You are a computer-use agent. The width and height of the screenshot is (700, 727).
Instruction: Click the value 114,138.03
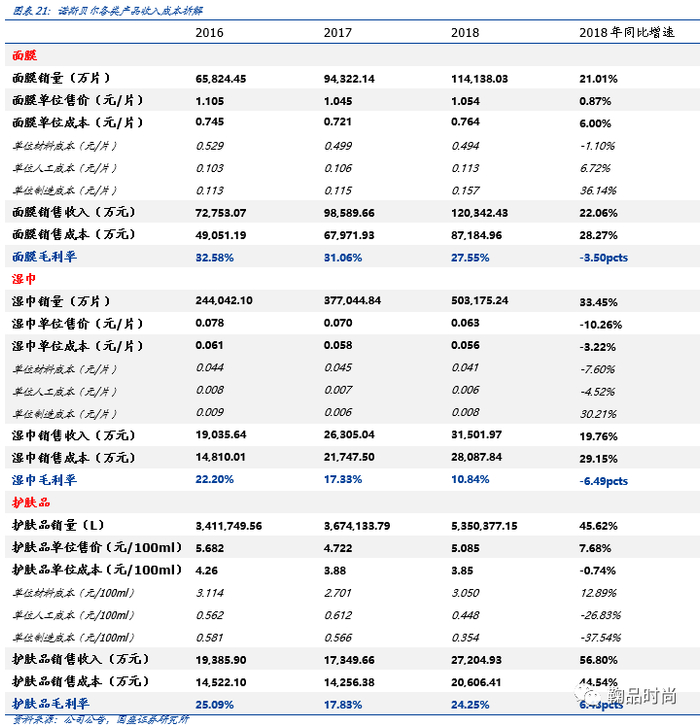(479, 79)
